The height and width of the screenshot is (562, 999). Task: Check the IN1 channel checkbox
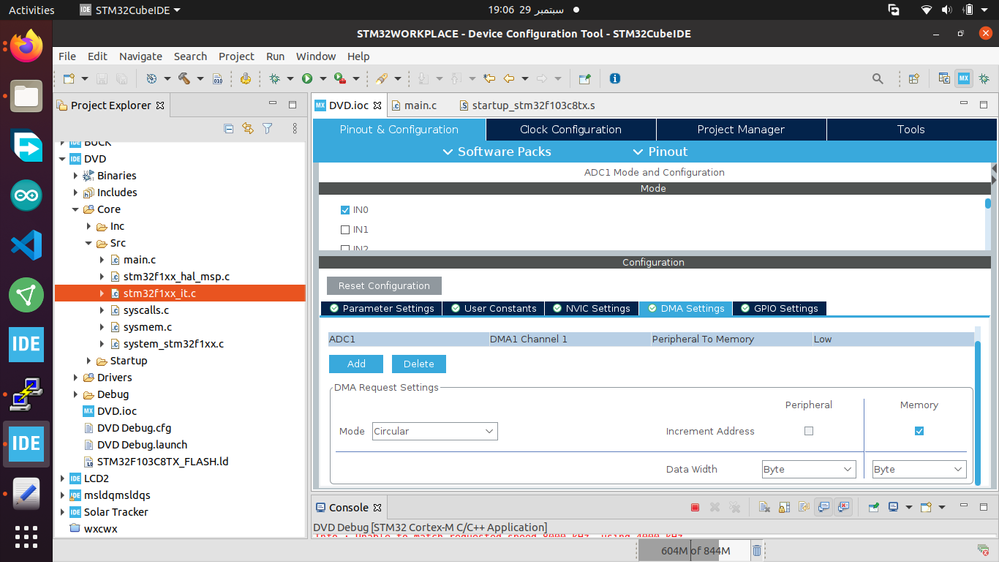click(x=345, y=229)
